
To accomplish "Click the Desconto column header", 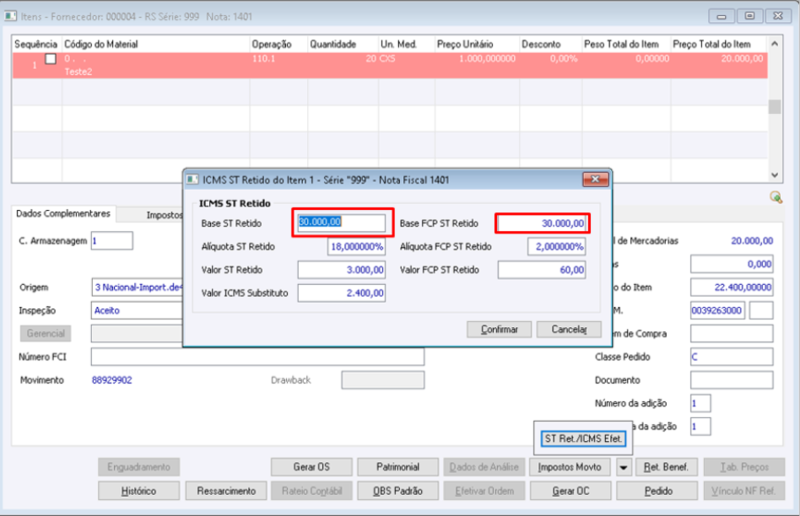I will 551,44.
